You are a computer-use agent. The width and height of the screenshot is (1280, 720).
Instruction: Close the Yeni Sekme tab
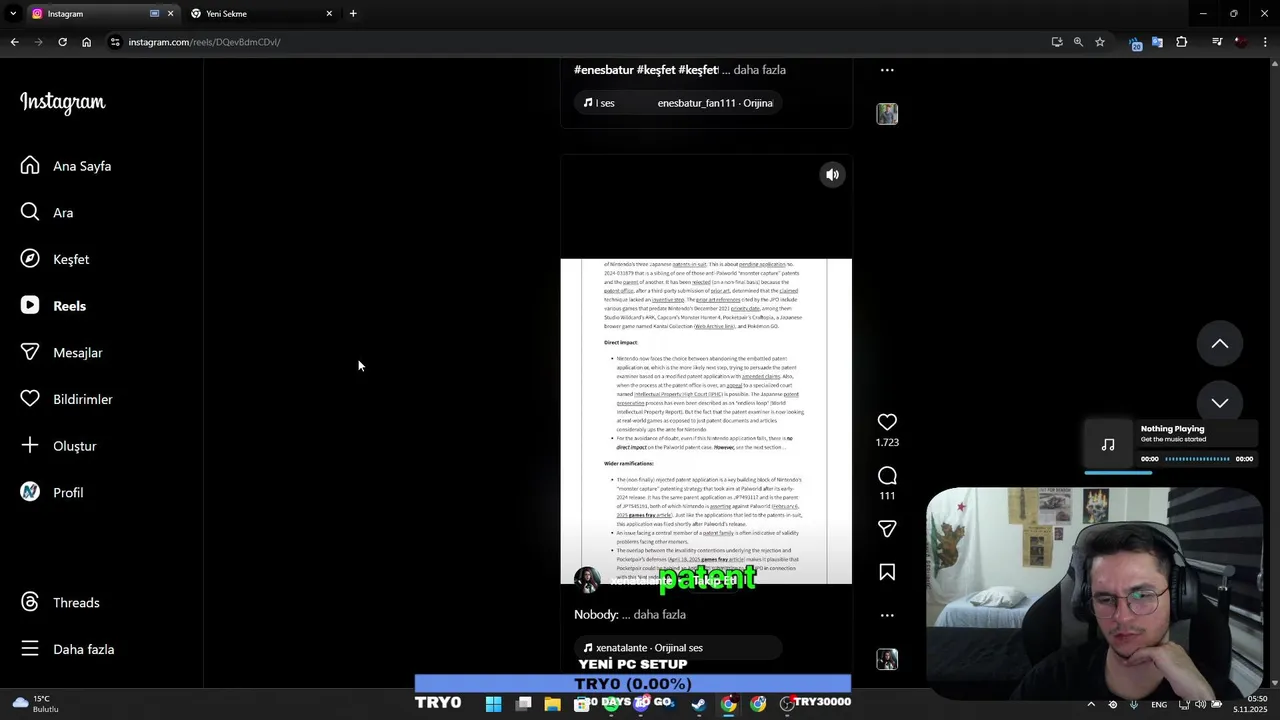pyautogui.click(x=329, y=14)
